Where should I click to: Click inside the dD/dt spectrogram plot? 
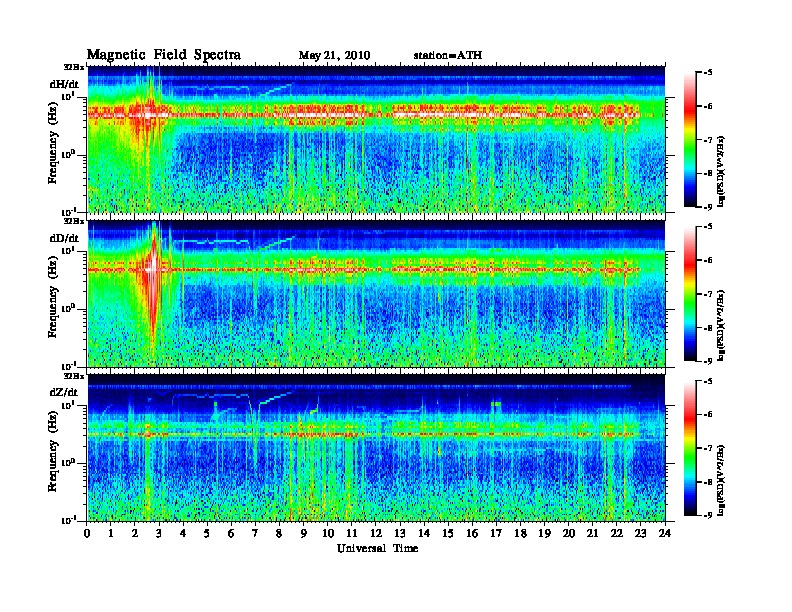(x=376, y=293)
